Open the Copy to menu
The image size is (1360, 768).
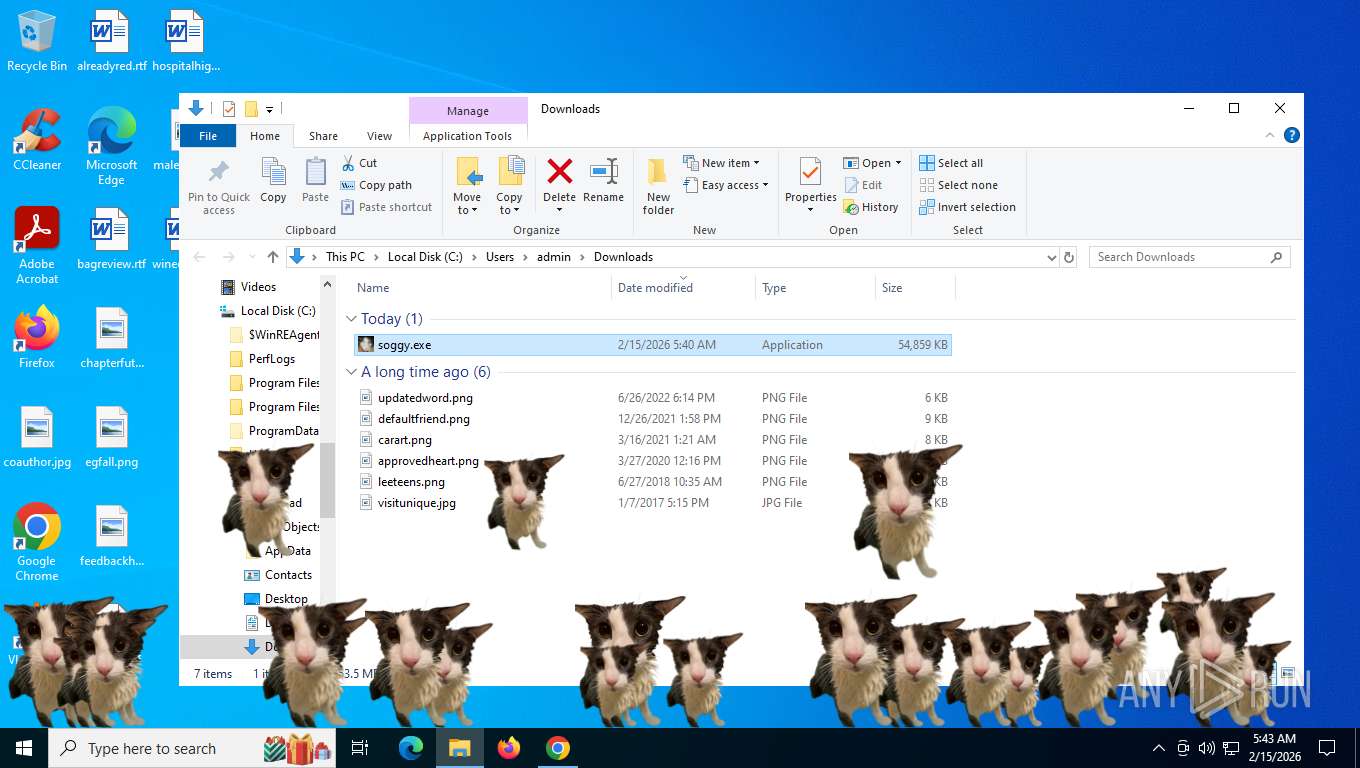click(509, 186)
